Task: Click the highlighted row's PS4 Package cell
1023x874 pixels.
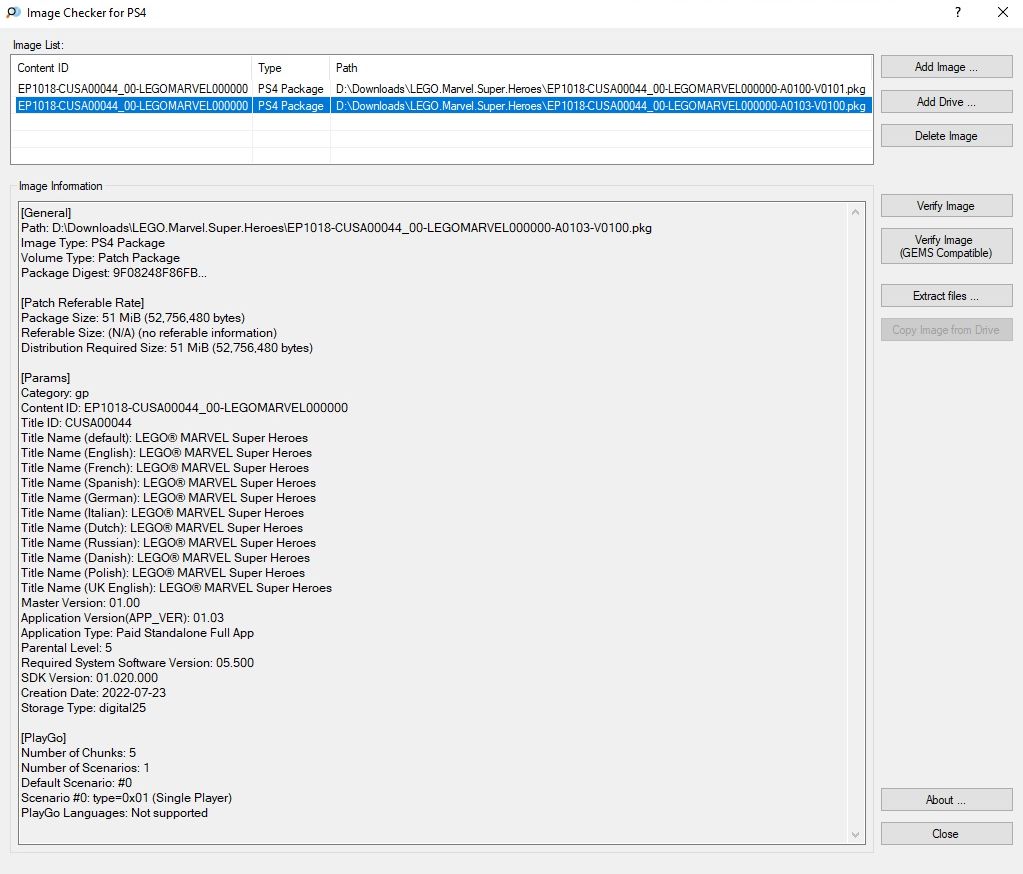Action: coord(290,106)
